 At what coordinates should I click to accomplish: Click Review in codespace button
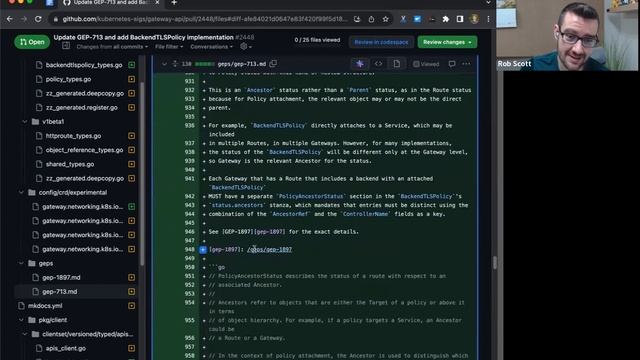pyautogui.click(x=381, y=42)
